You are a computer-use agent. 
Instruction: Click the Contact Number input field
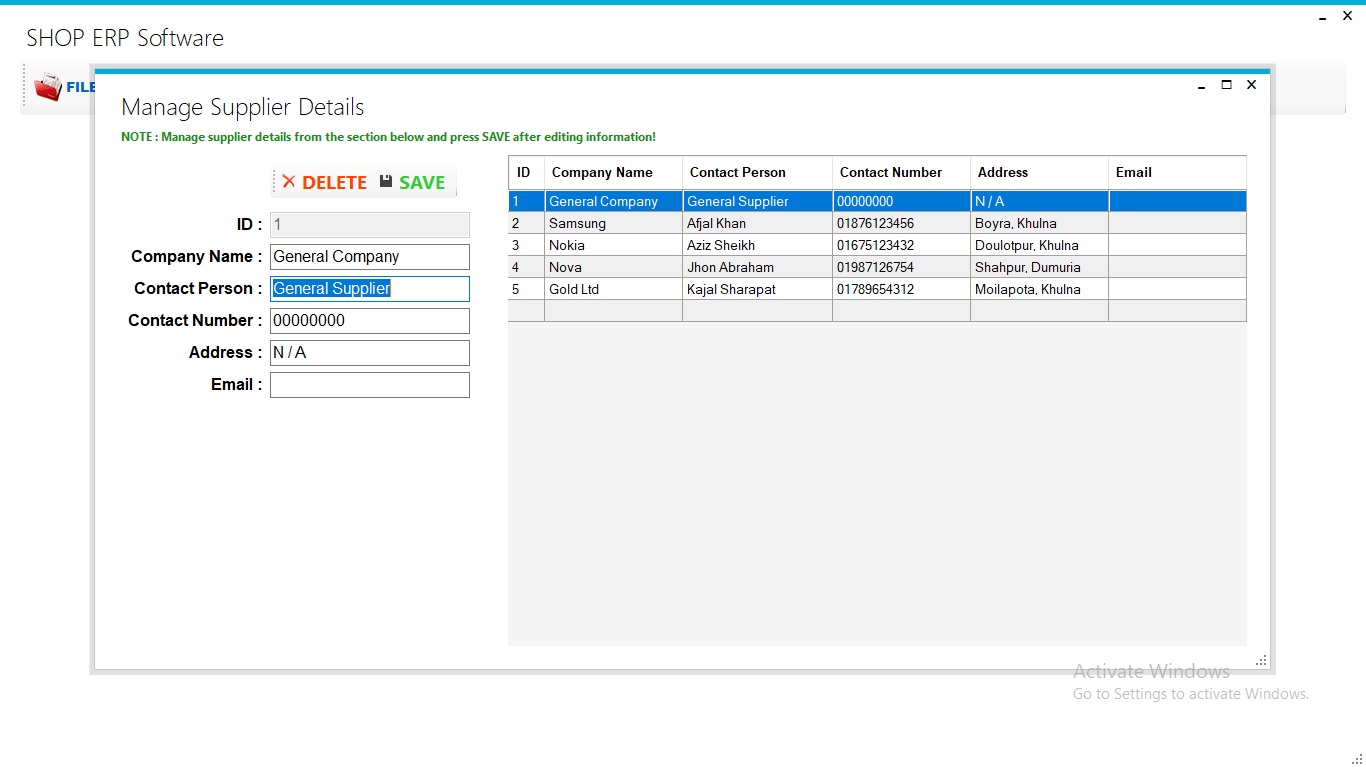pyautogui.click(x=369, y=321)
